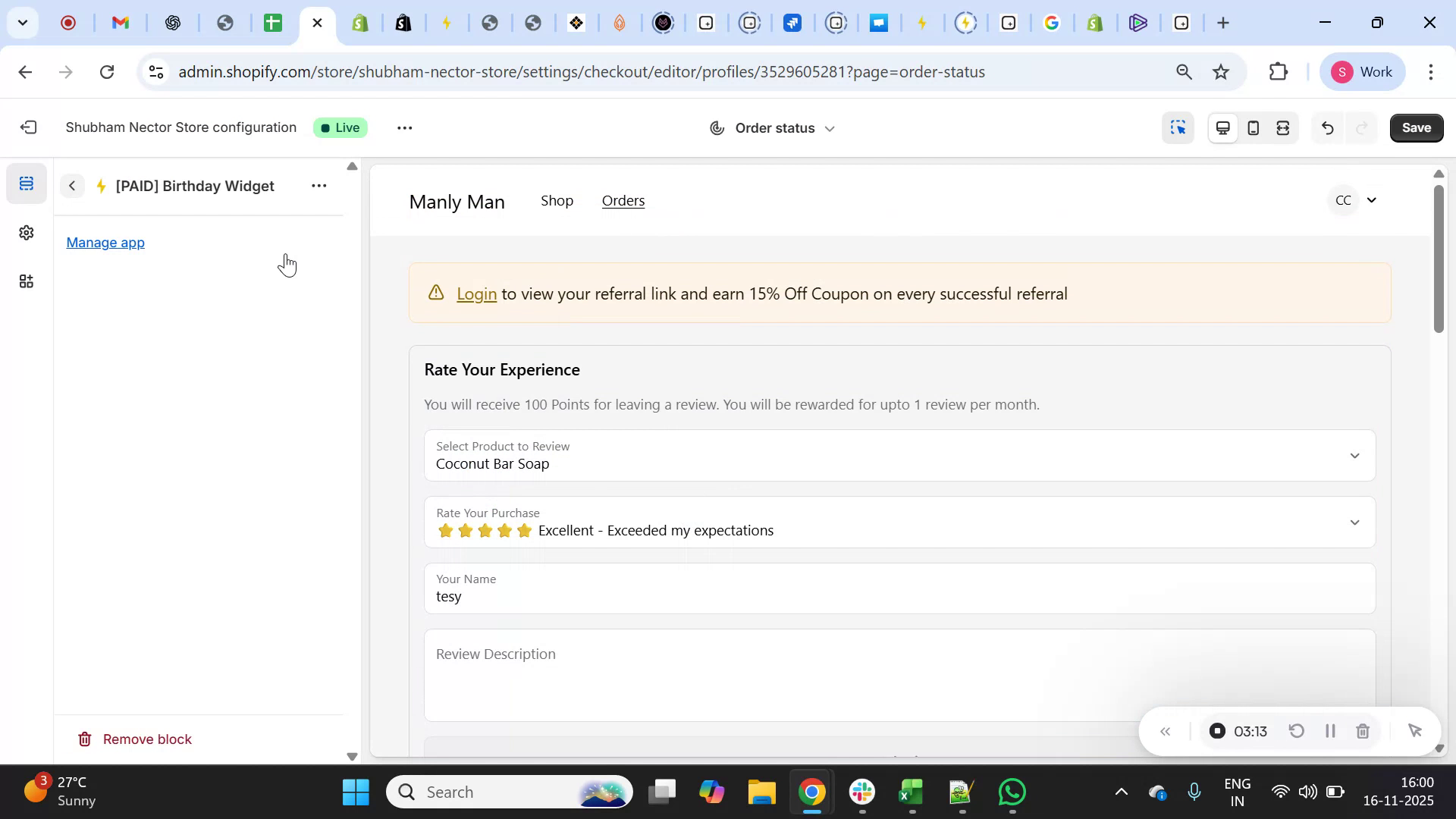Image resolution: width=1456 pixels, height=819 pixels.
Task: Select the Sections panel icon
Action: (x=27, y=183)
